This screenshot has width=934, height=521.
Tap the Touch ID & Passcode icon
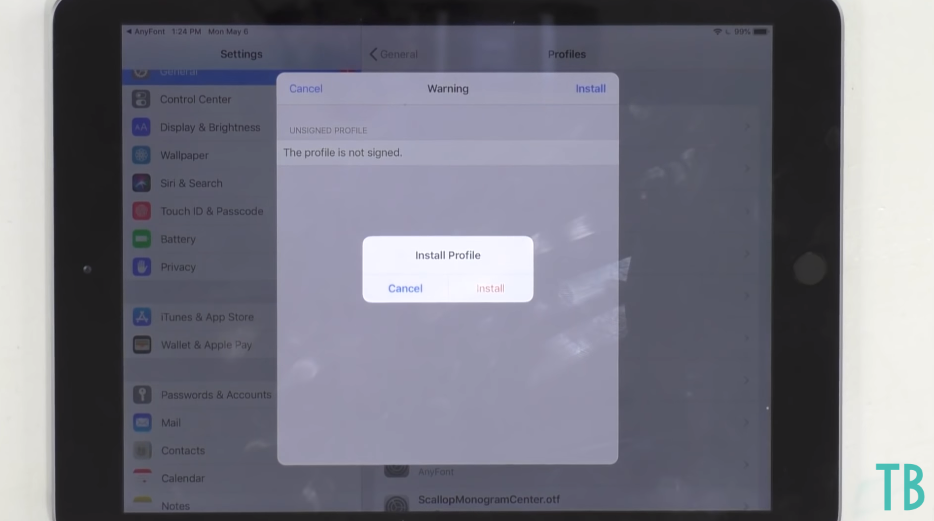tap(141, 211)
